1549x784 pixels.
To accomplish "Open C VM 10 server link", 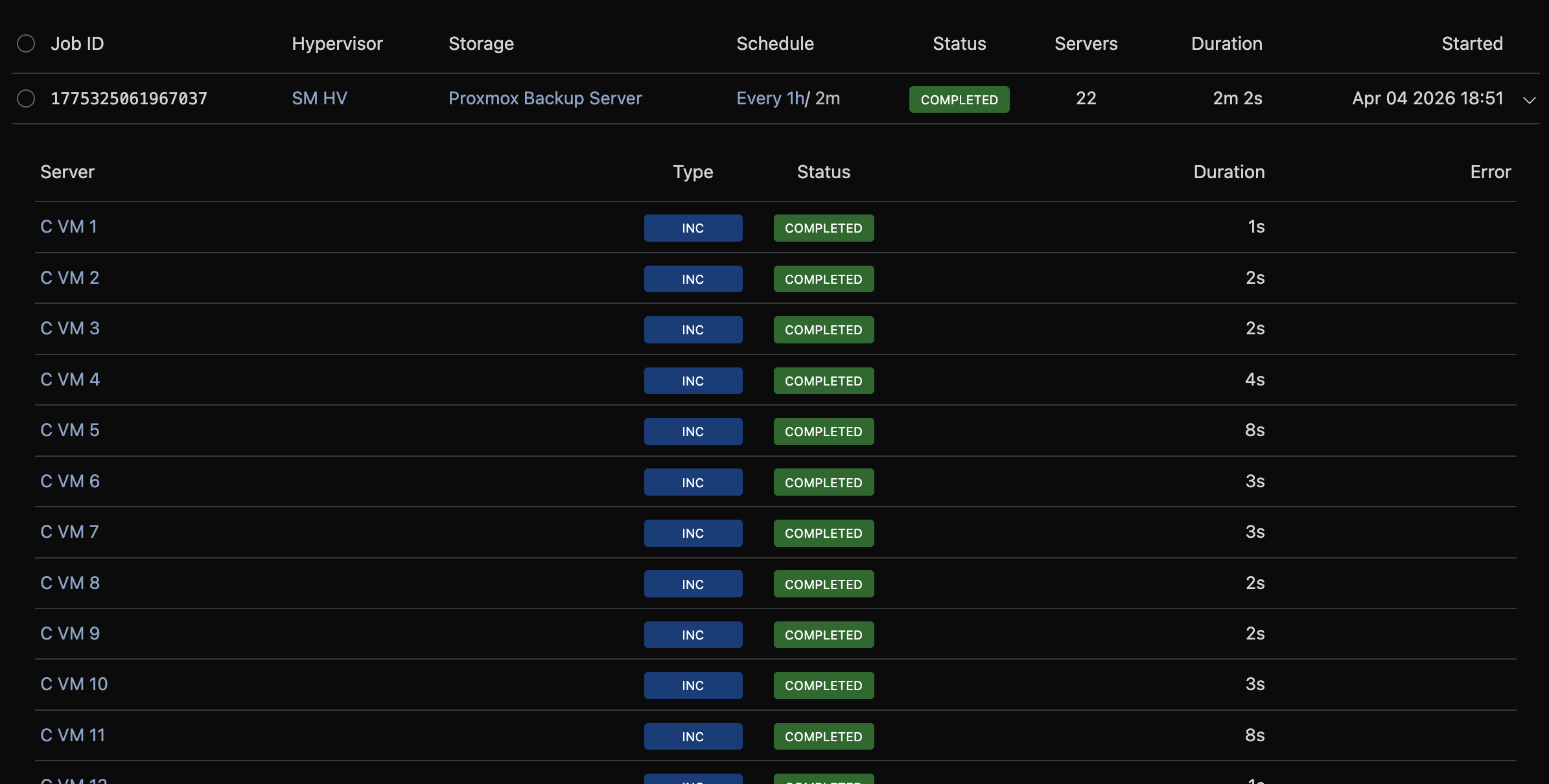I will [74, 684].
